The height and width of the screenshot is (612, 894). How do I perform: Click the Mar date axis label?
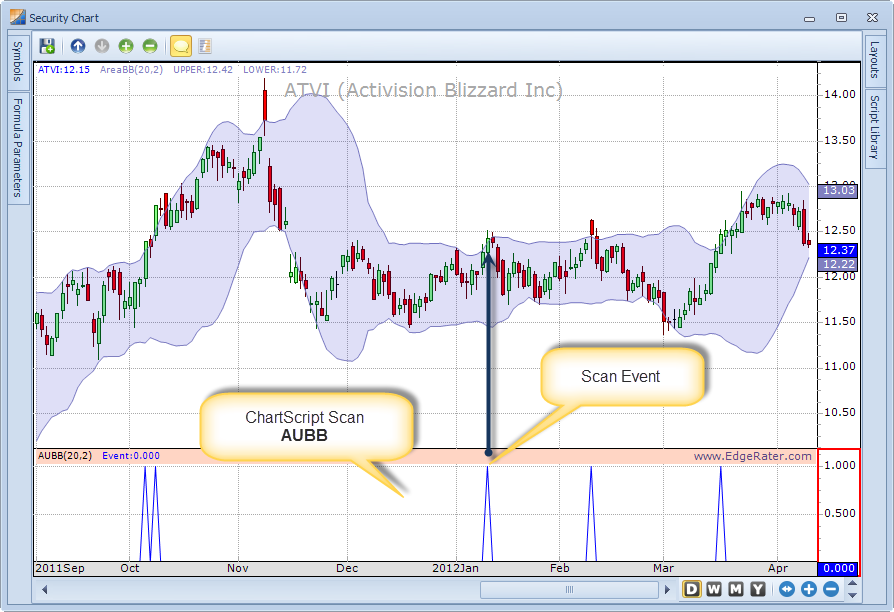click(664, 569)
